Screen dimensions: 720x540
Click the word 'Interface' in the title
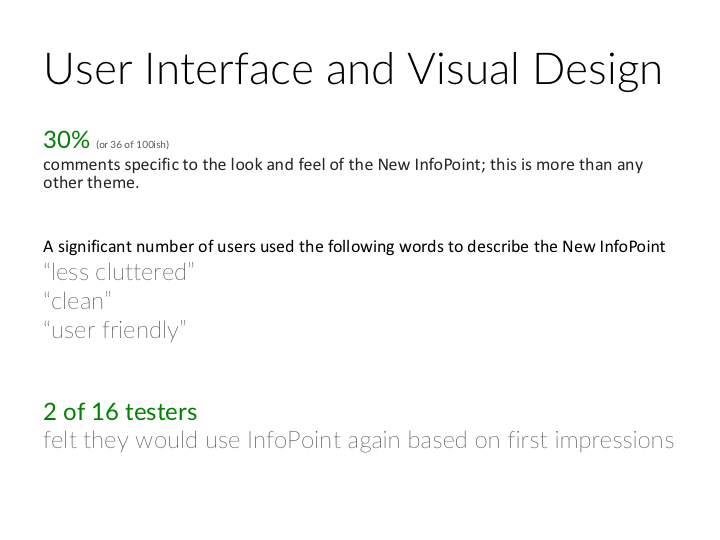[x=230, y=70]
